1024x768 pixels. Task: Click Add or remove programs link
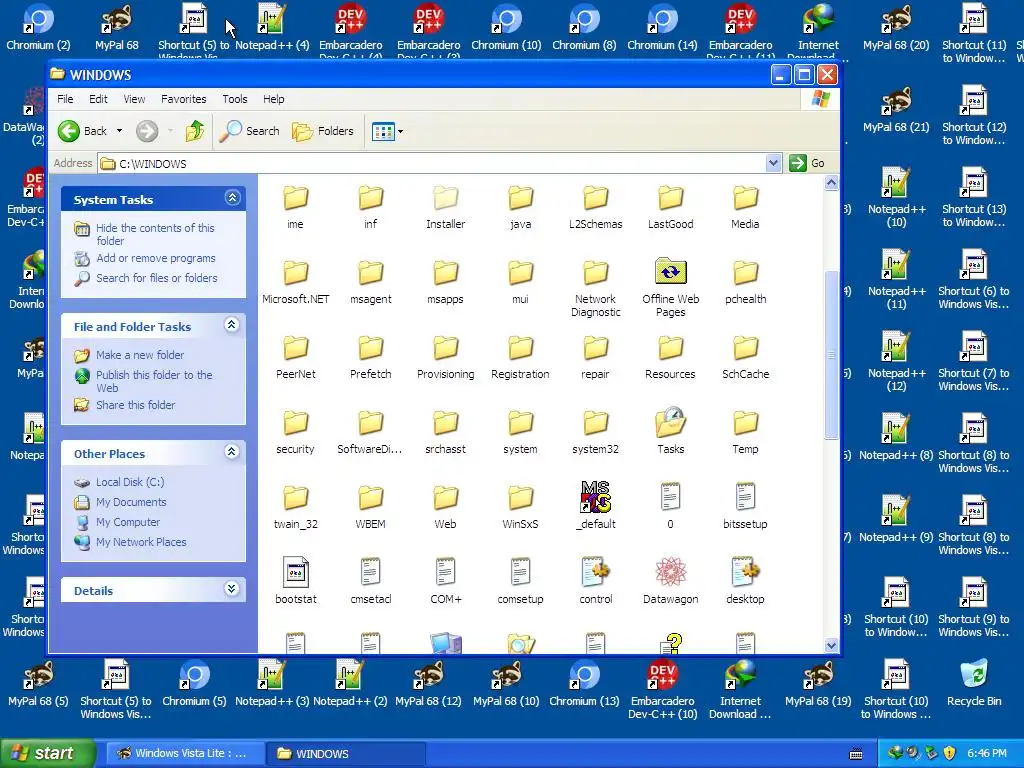[156, 258]
